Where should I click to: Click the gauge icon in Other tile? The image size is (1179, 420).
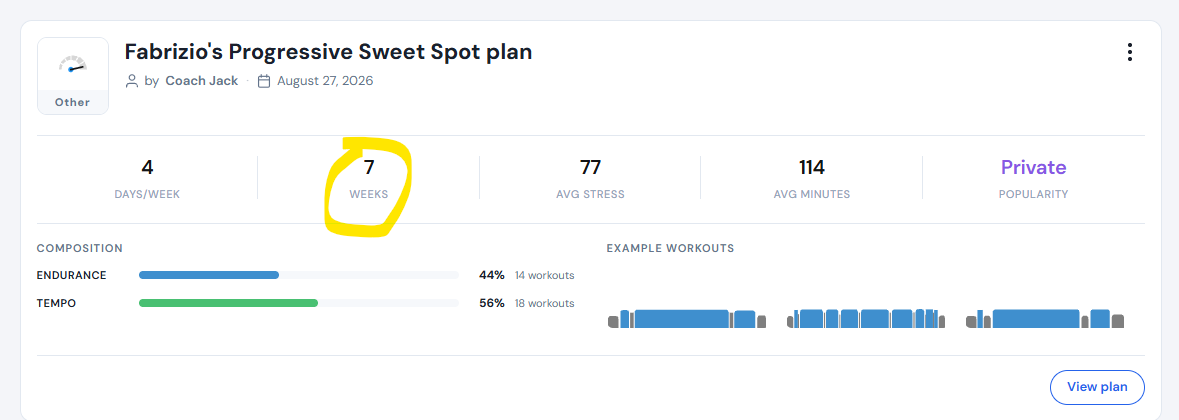click(72, 66)
